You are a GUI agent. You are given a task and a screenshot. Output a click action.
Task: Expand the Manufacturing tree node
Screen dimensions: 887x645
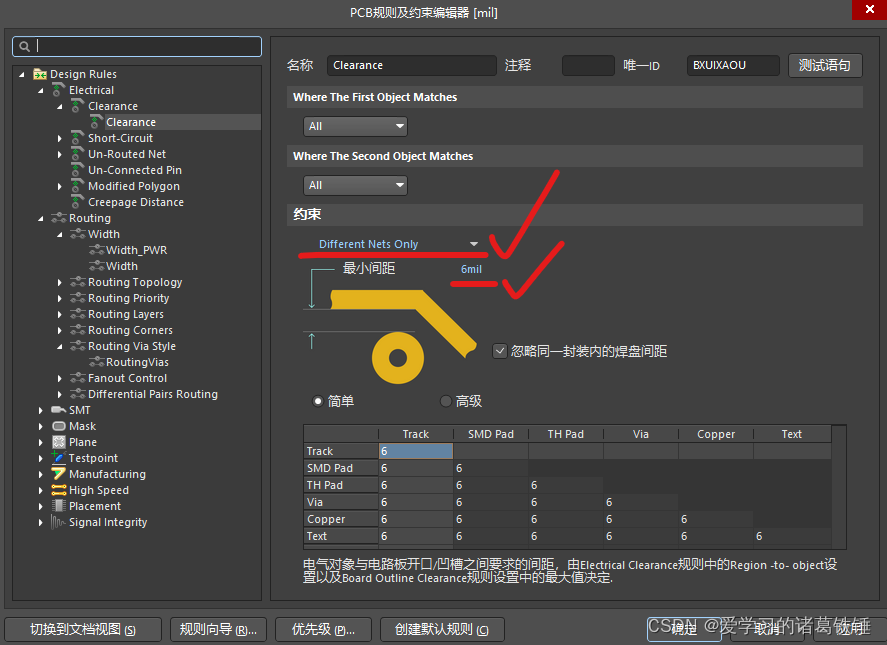click(41, 474)
